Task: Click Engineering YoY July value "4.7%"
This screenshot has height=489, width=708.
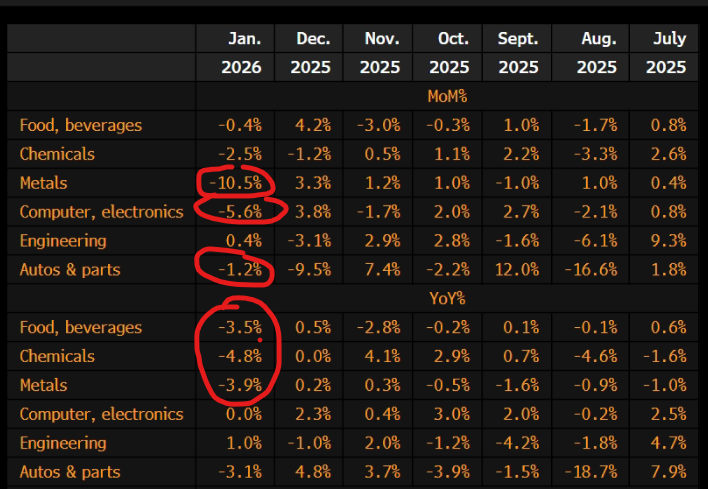Action: [x=669, y=443]
